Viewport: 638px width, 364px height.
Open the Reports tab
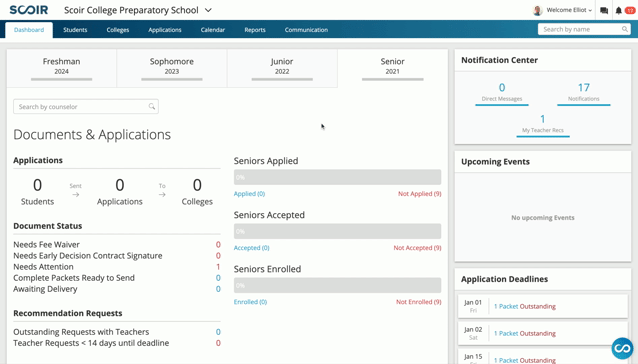pos(255,30)
